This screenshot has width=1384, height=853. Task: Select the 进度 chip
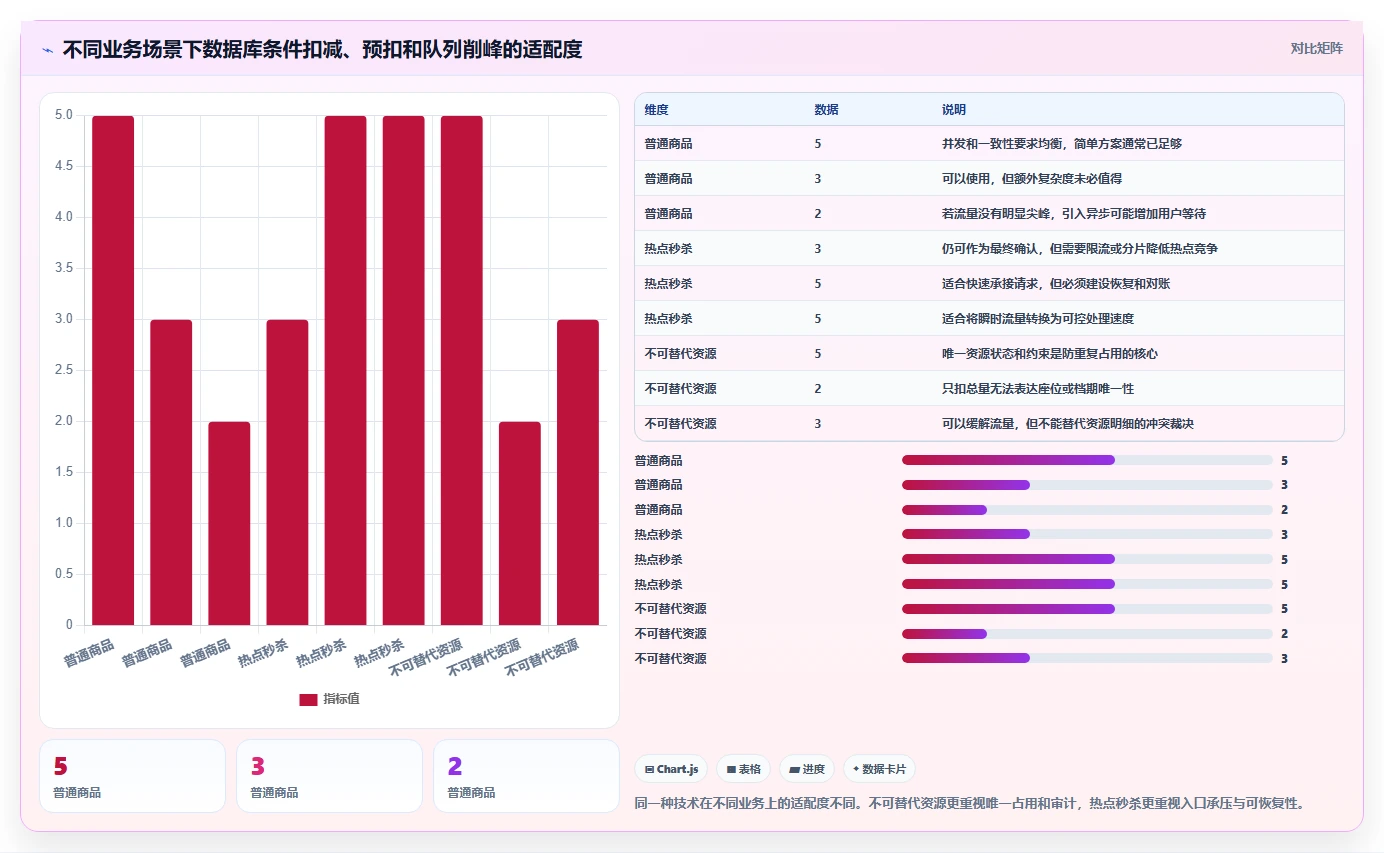807,769
